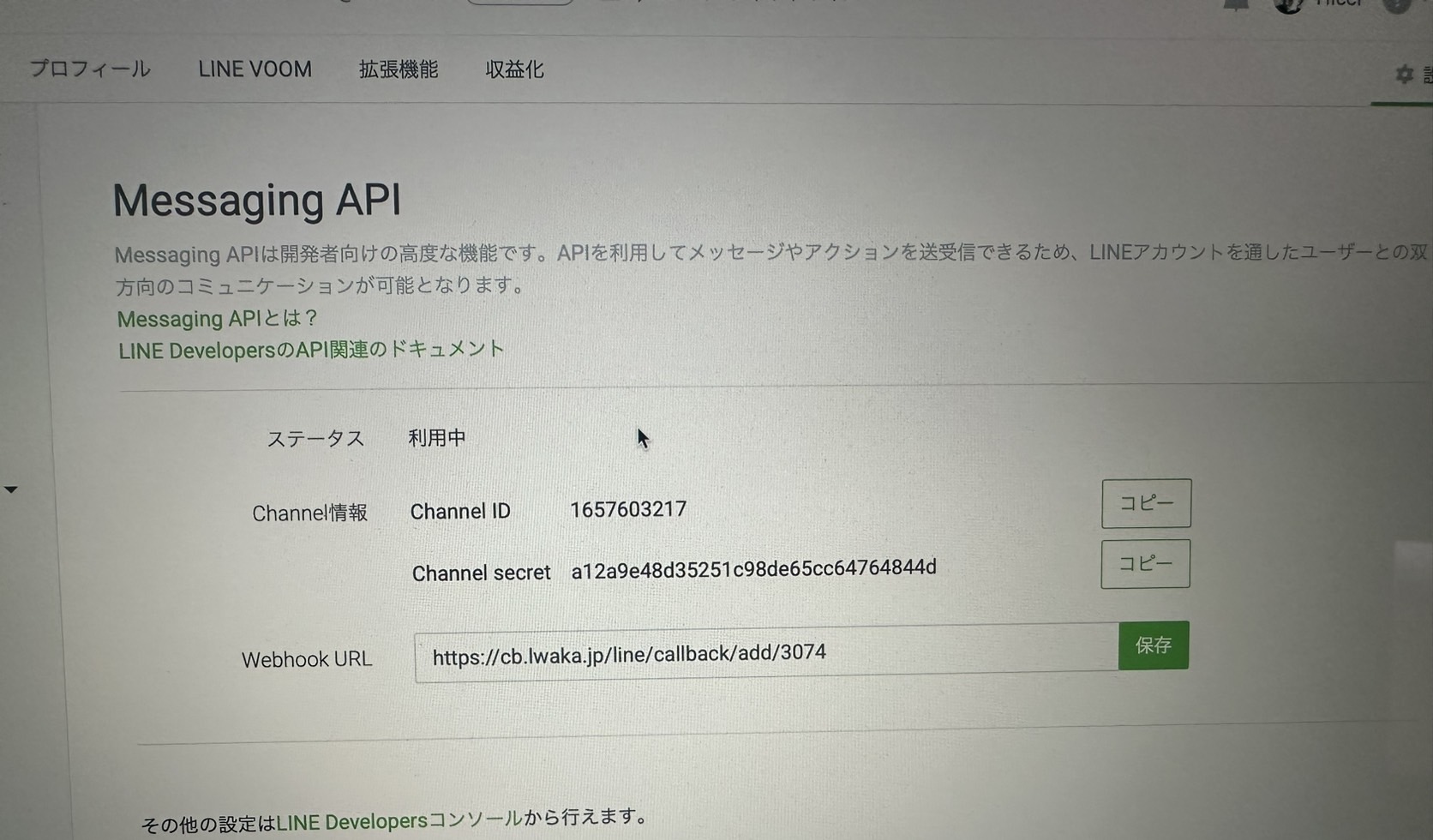Click the ステータス label
This screenshot has width=1433, height=840.
pyautogui.click(x=316, y=439)
